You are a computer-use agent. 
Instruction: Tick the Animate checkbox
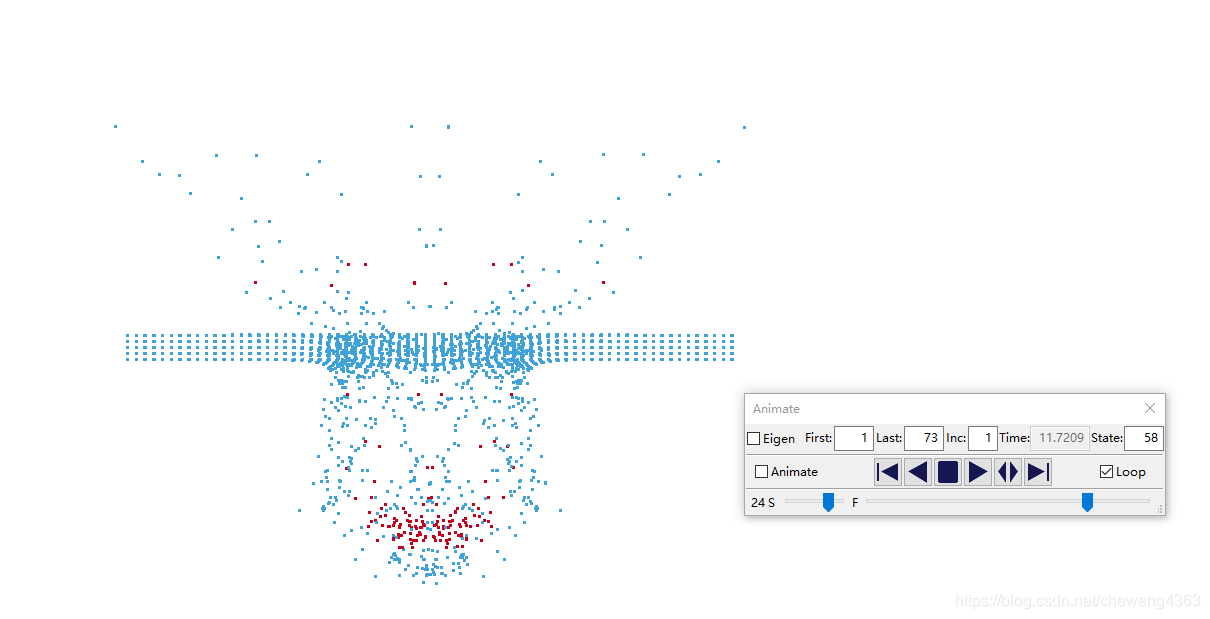(x=762, y=471)
